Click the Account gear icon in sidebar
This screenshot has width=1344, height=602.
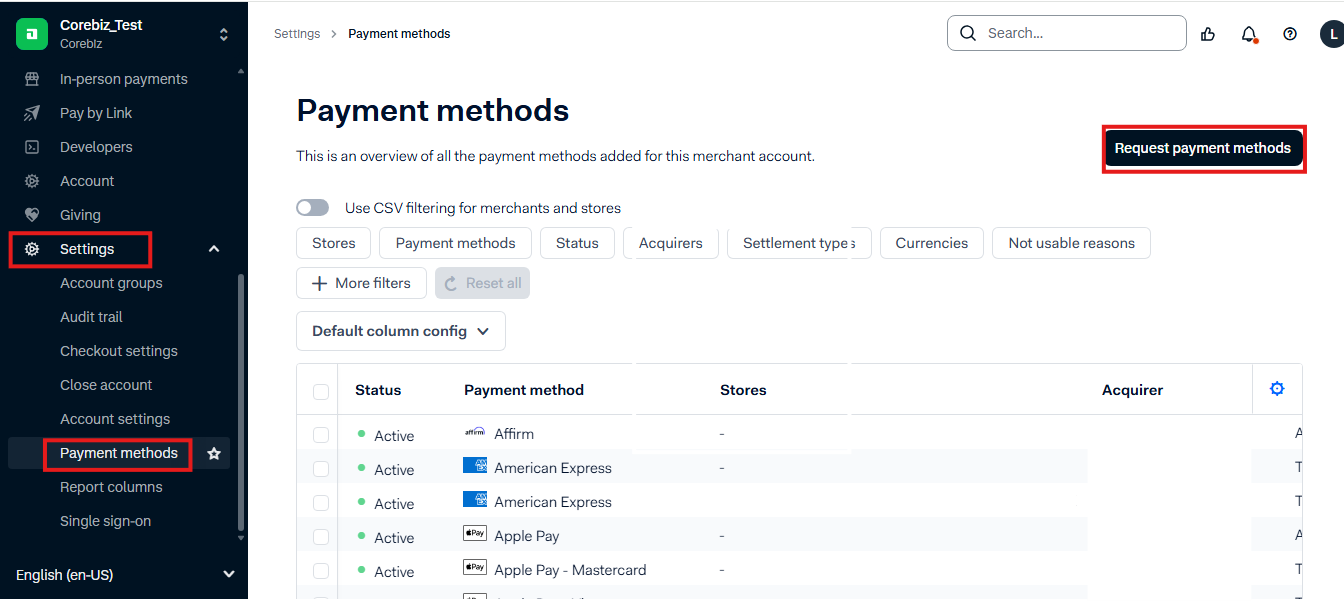pos(32,181)
